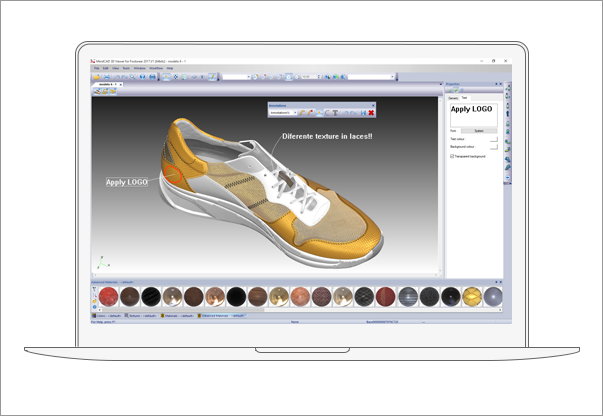The width and height of the screenshot is (603, 416).
Task: Click the blue minus icon in the right toolbar
Action: click(508, 178)
